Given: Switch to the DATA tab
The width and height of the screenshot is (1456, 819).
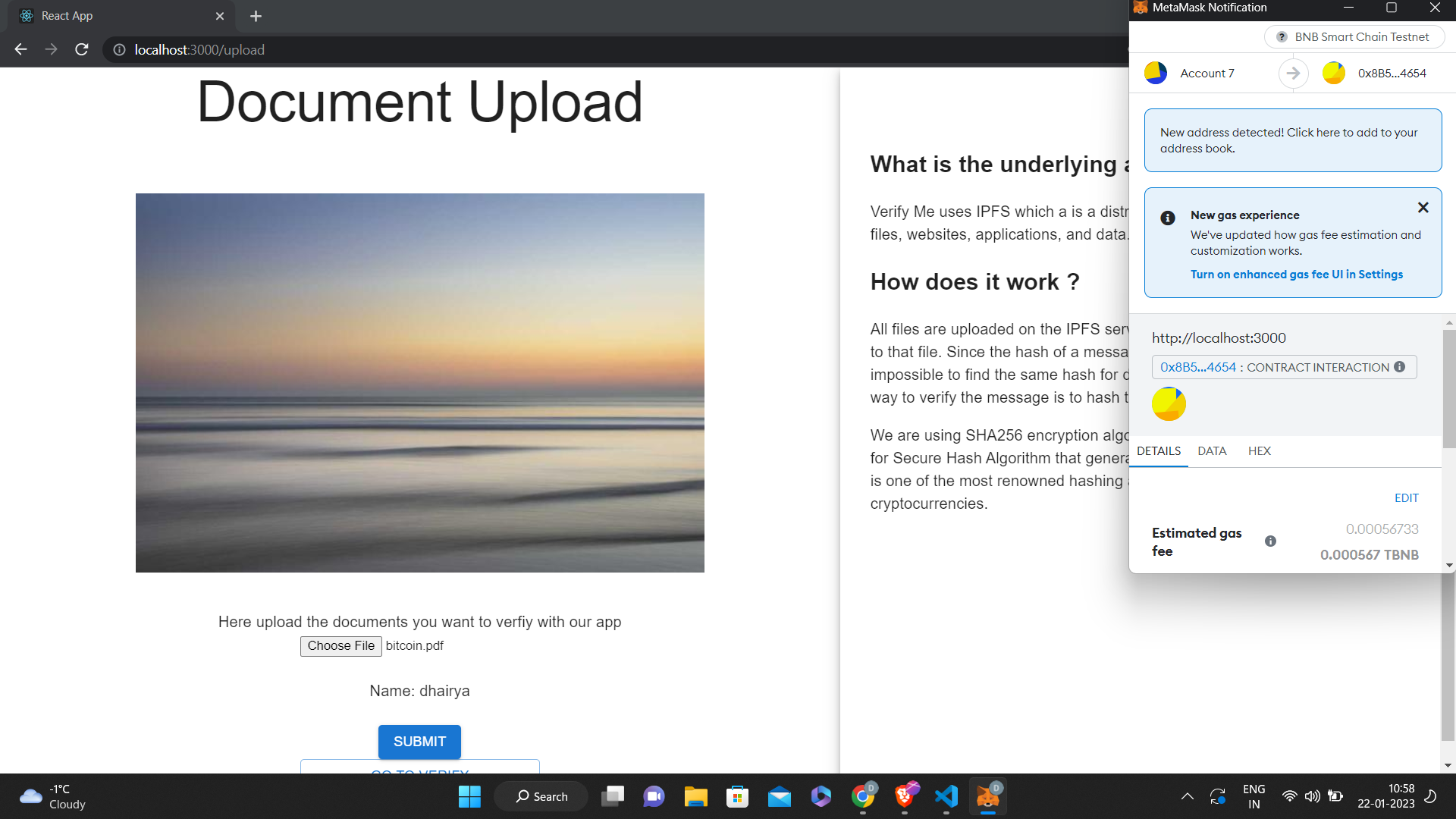Looking at the screenshot, I should click(1212, 451).
